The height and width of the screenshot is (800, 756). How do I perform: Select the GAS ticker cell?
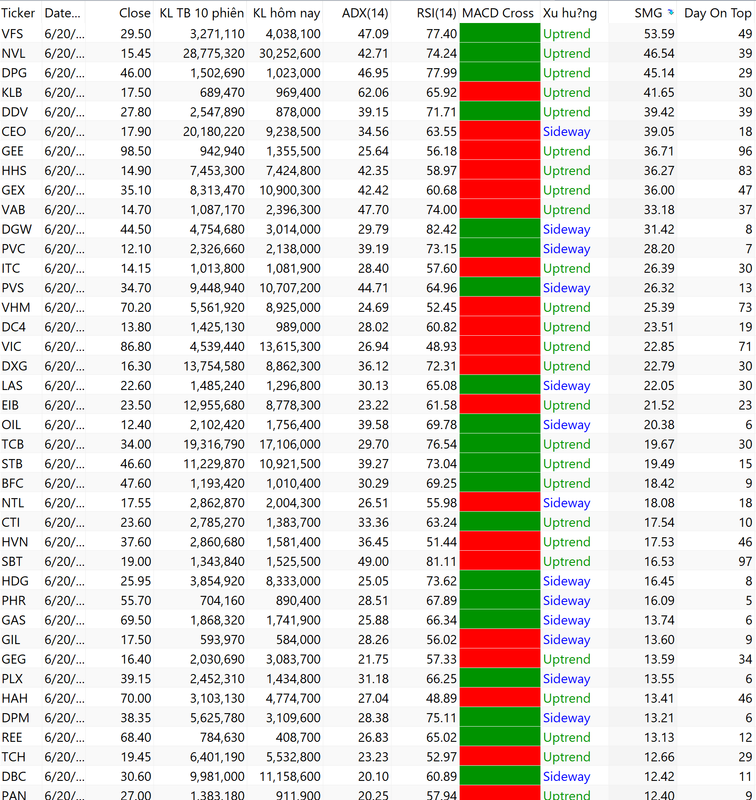pos(13,620)
